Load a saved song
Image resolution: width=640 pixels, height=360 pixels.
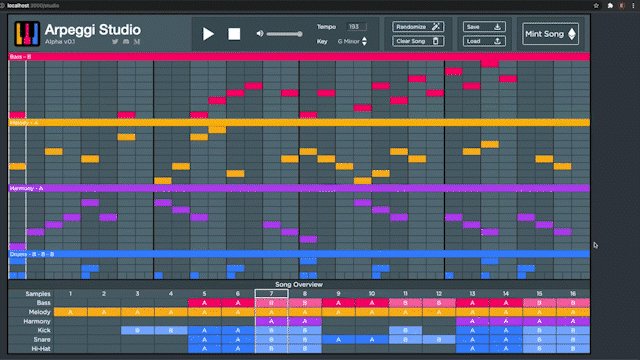pyautogui.click(x=484, y=41)
